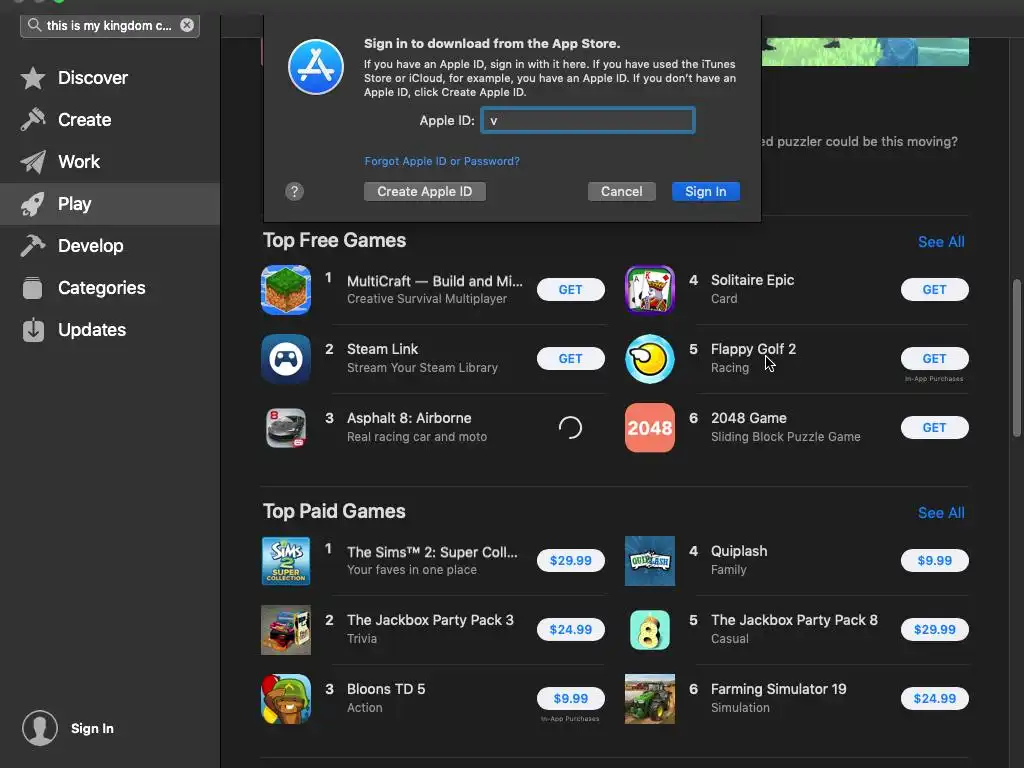1024x768 pixels.
Task: Open the Discover section star icon
Action: 33,78
